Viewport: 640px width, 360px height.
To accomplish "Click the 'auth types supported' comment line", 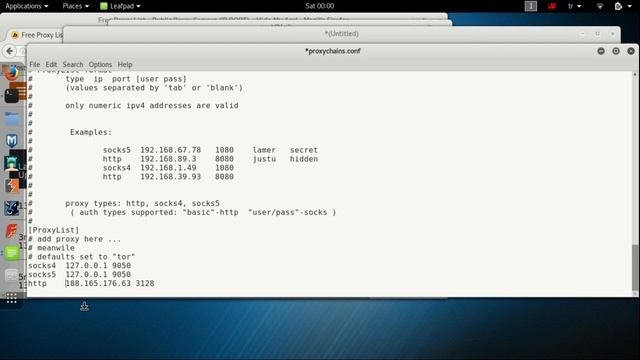I will 203,212.
